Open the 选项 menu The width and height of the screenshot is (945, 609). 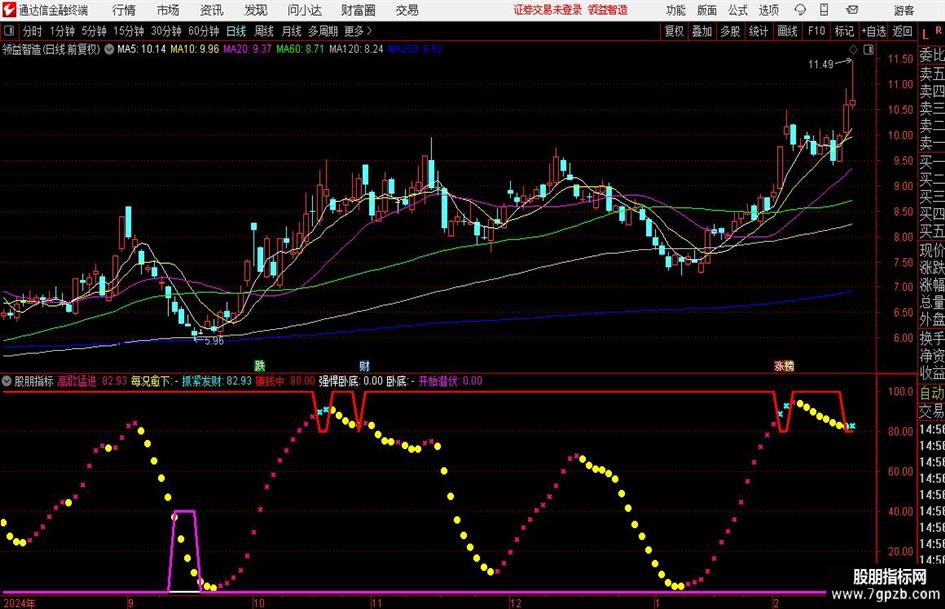coord(768,10)
